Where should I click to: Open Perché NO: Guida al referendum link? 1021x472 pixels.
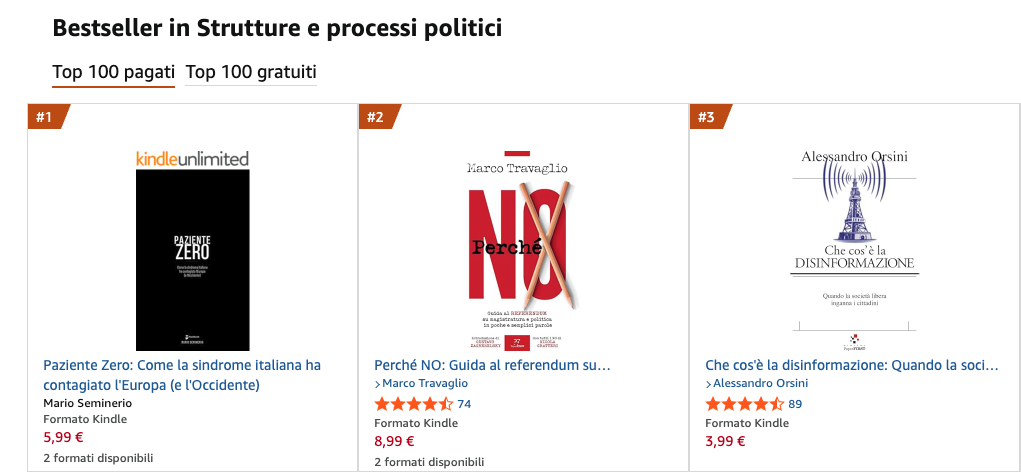tap(492, 365)
